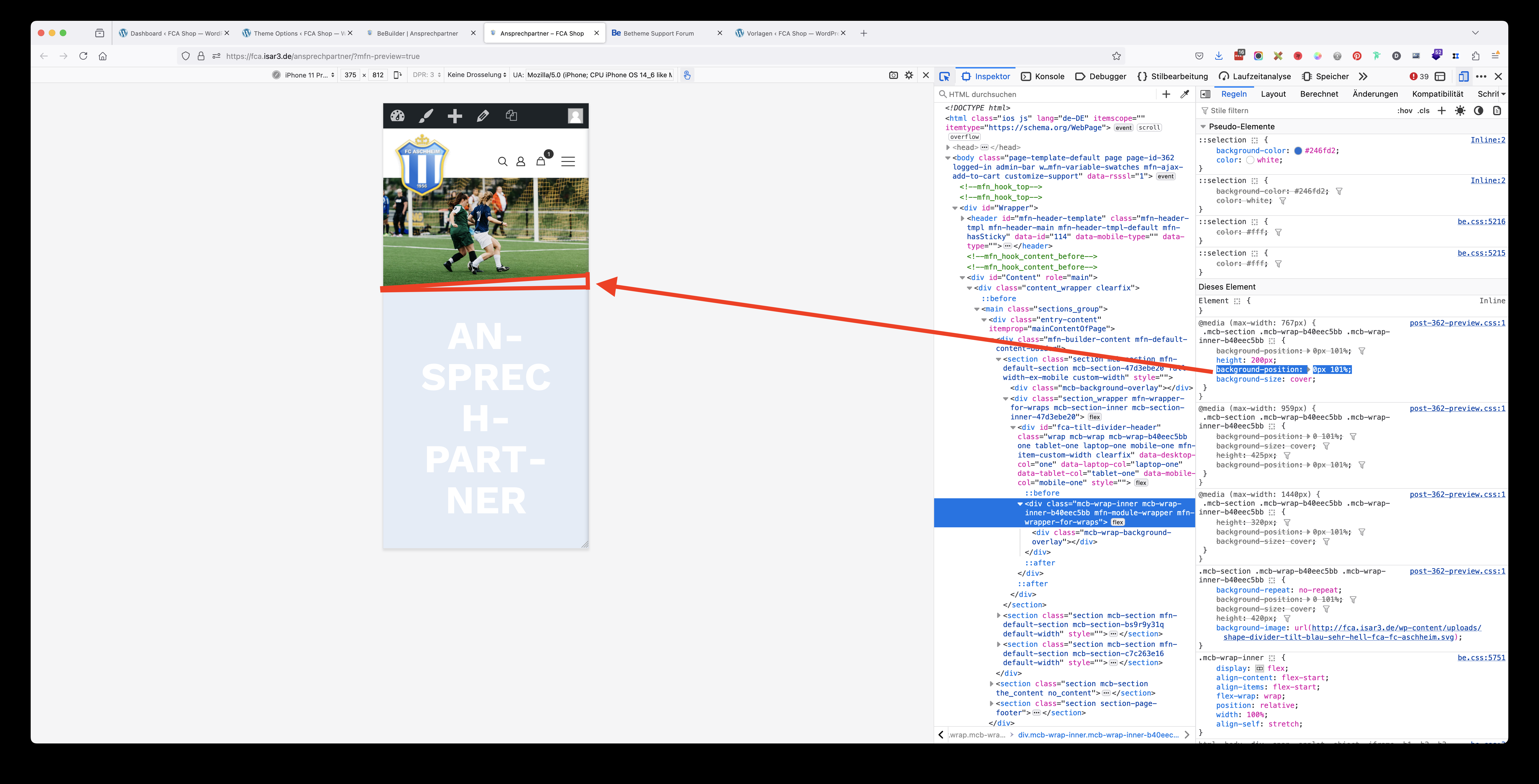Toggle print media simulation icon

1497,111
